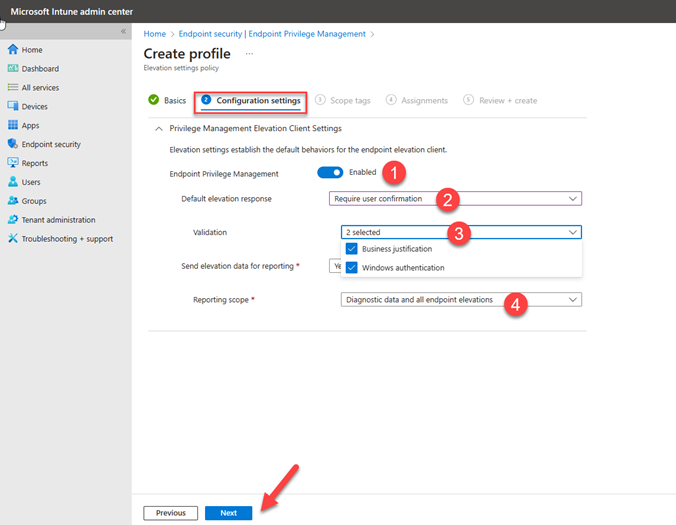This screenshot has height=525, width=676.
Task: Click the 'Validation' setting label
Action: (210, 232)
